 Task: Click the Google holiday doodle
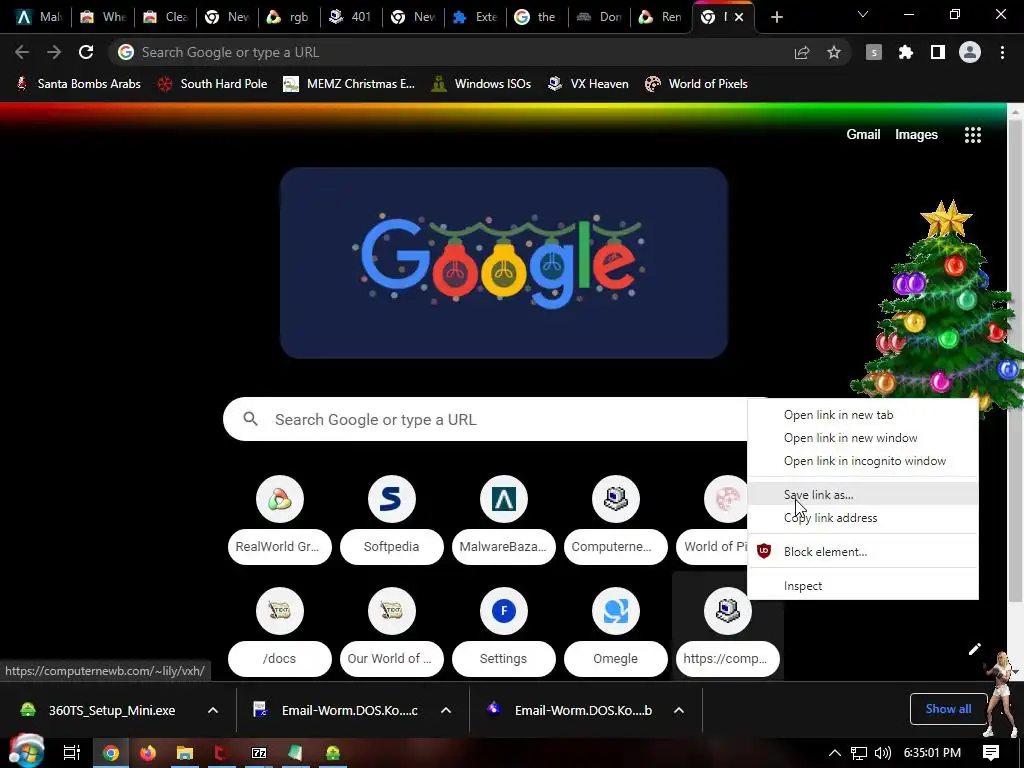504,263
